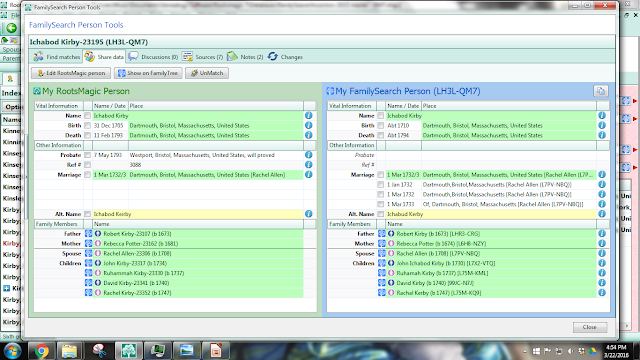Viewport: 640px width, 360px height.
Task: Select FamilySearch David Kirby (b 1740) row
Action: pos(491,283)
